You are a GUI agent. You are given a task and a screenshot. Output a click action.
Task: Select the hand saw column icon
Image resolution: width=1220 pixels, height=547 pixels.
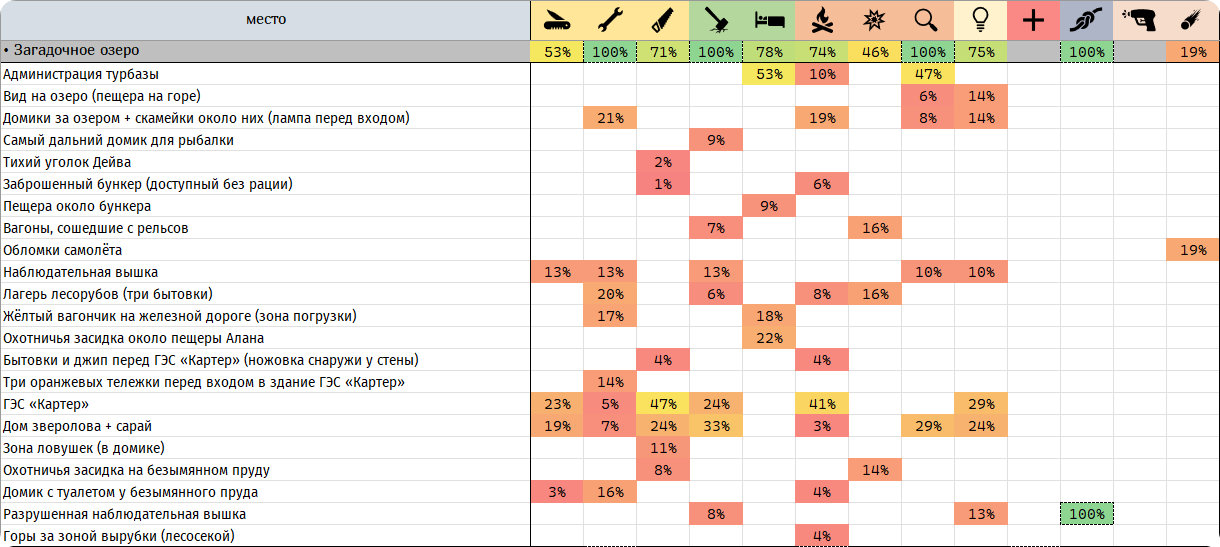663,20
